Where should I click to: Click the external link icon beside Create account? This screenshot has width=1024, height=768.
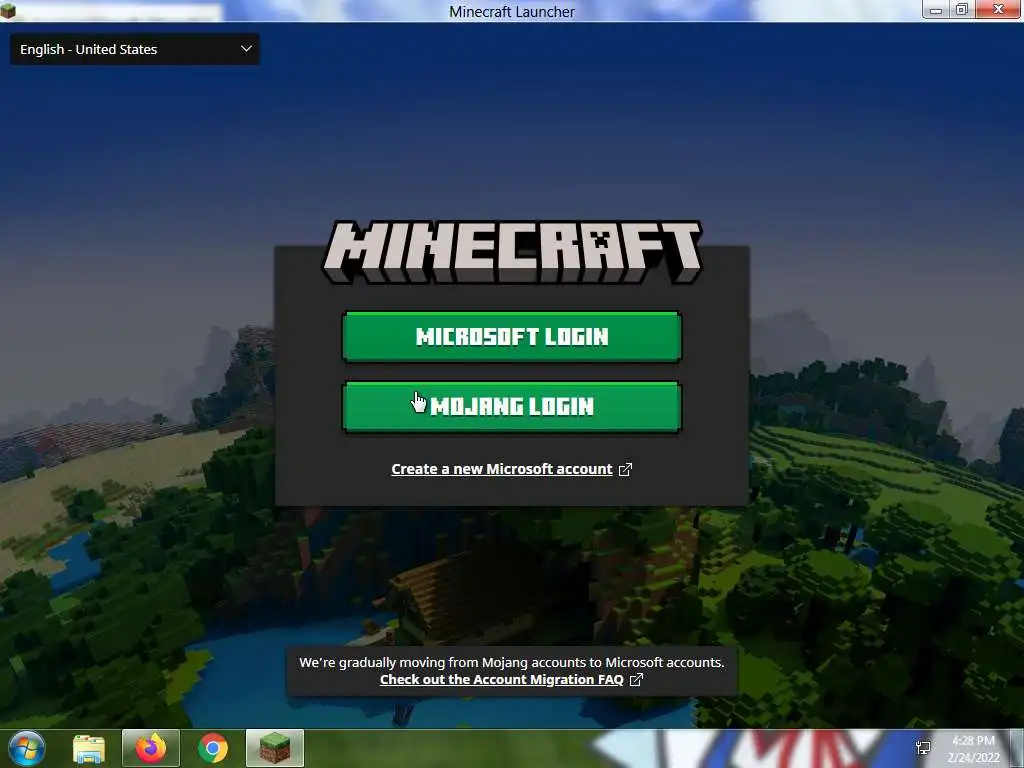point(625,470)
